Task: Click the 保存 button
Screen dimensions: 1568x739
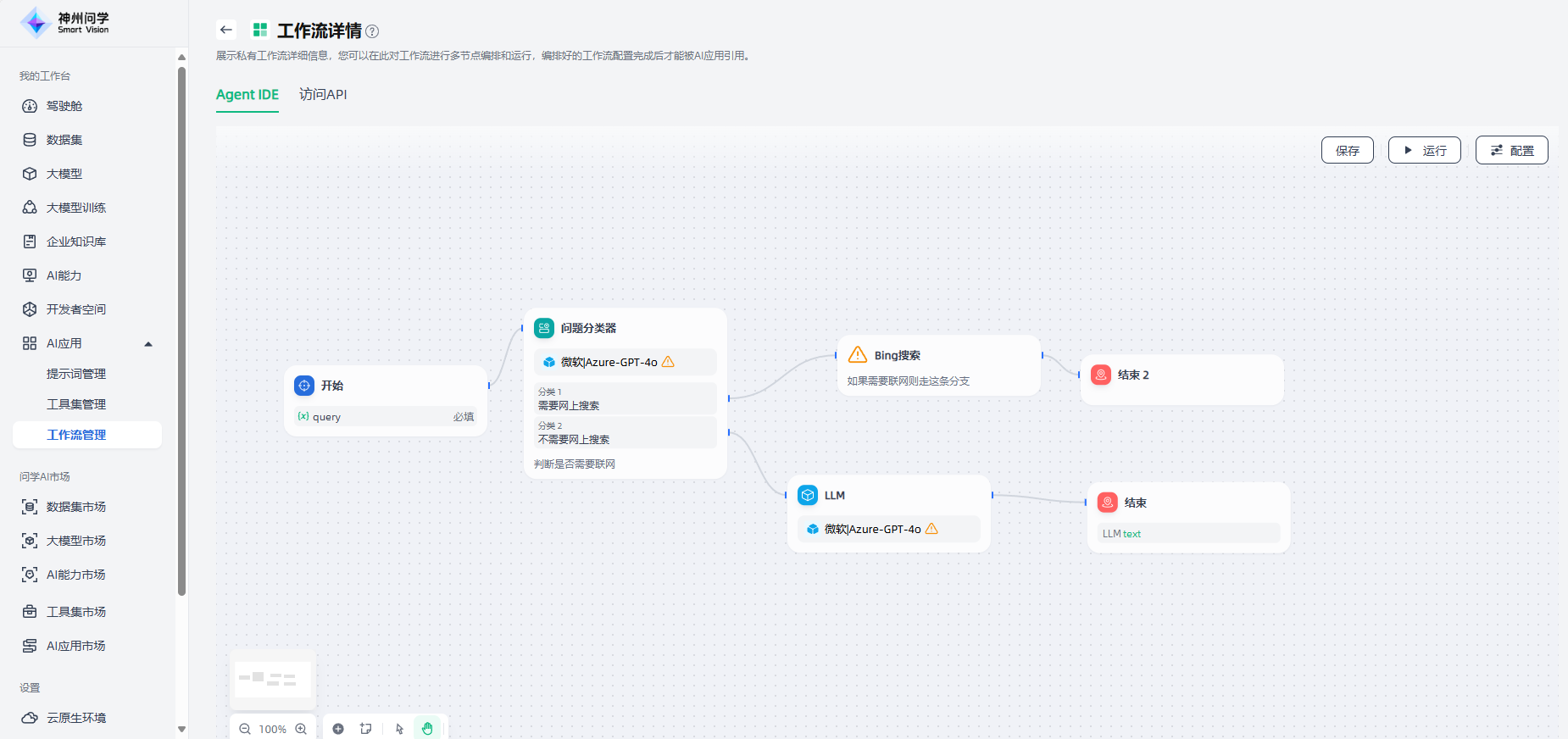Action: click(1347, 150)
